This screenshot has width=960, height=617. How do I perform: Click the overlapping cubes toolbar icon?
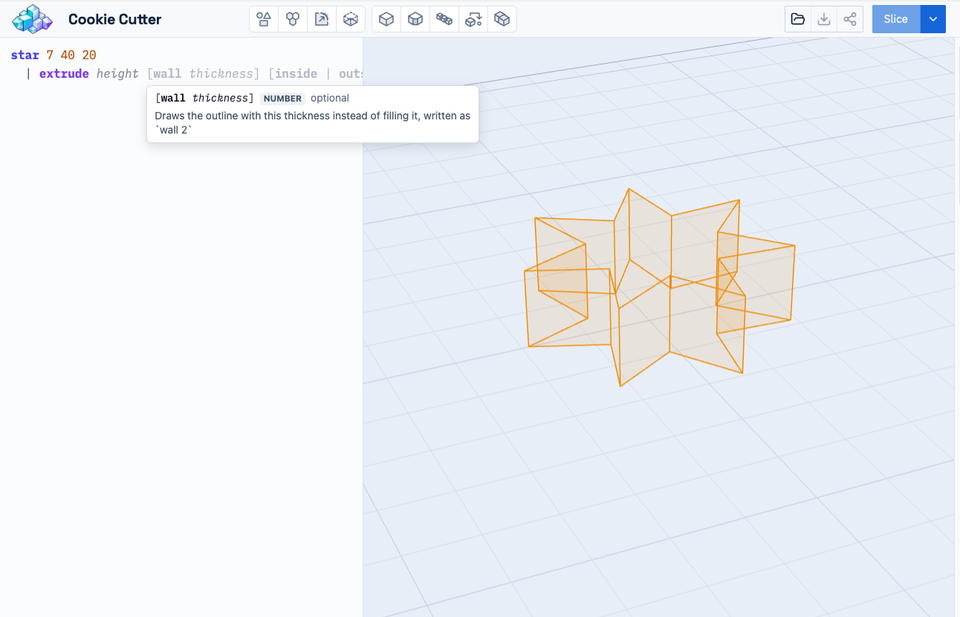pos(502,19)
